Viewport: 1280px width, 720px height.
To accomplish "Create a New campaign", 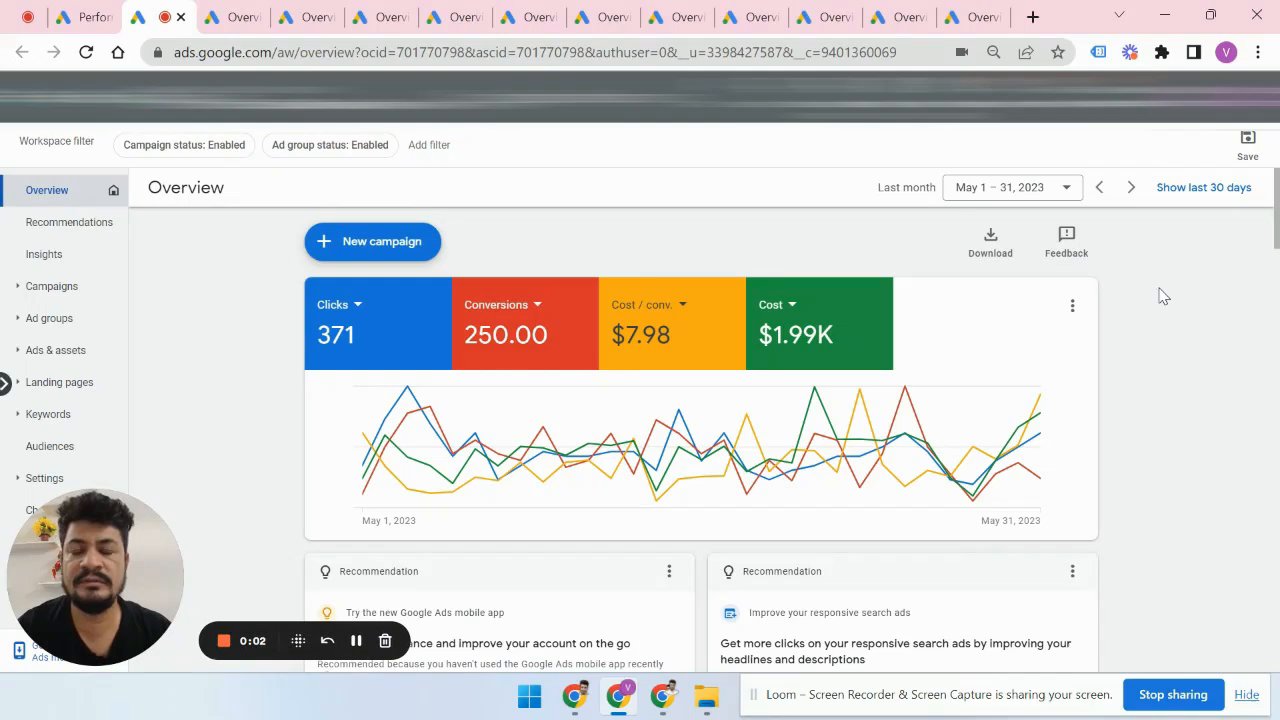I will pos(372,241).
